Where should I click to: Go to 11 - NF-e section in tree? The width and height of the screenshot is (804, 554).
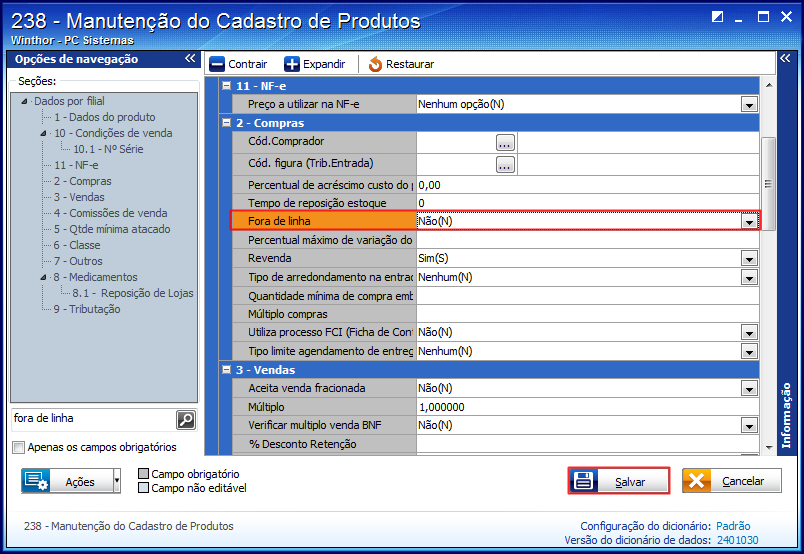coord(76,165)
